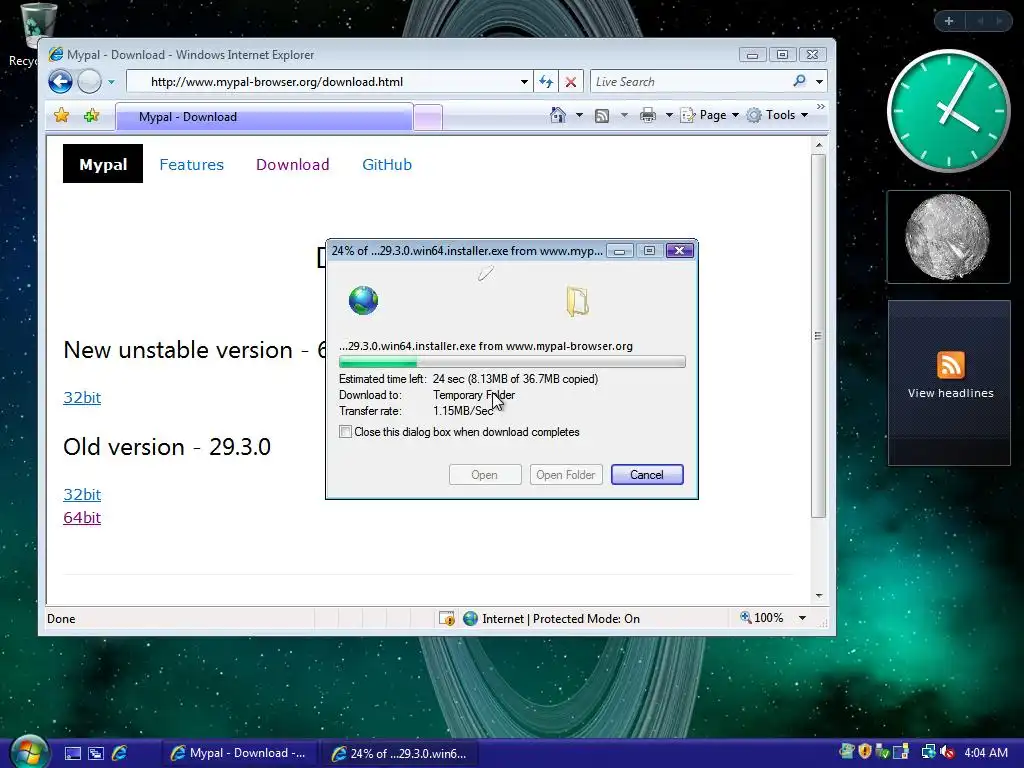Image resolution: width=1024 pixels, height=768 pixels.
Task: Click Switch between windows quick launch icon
Action: point(96,754)
